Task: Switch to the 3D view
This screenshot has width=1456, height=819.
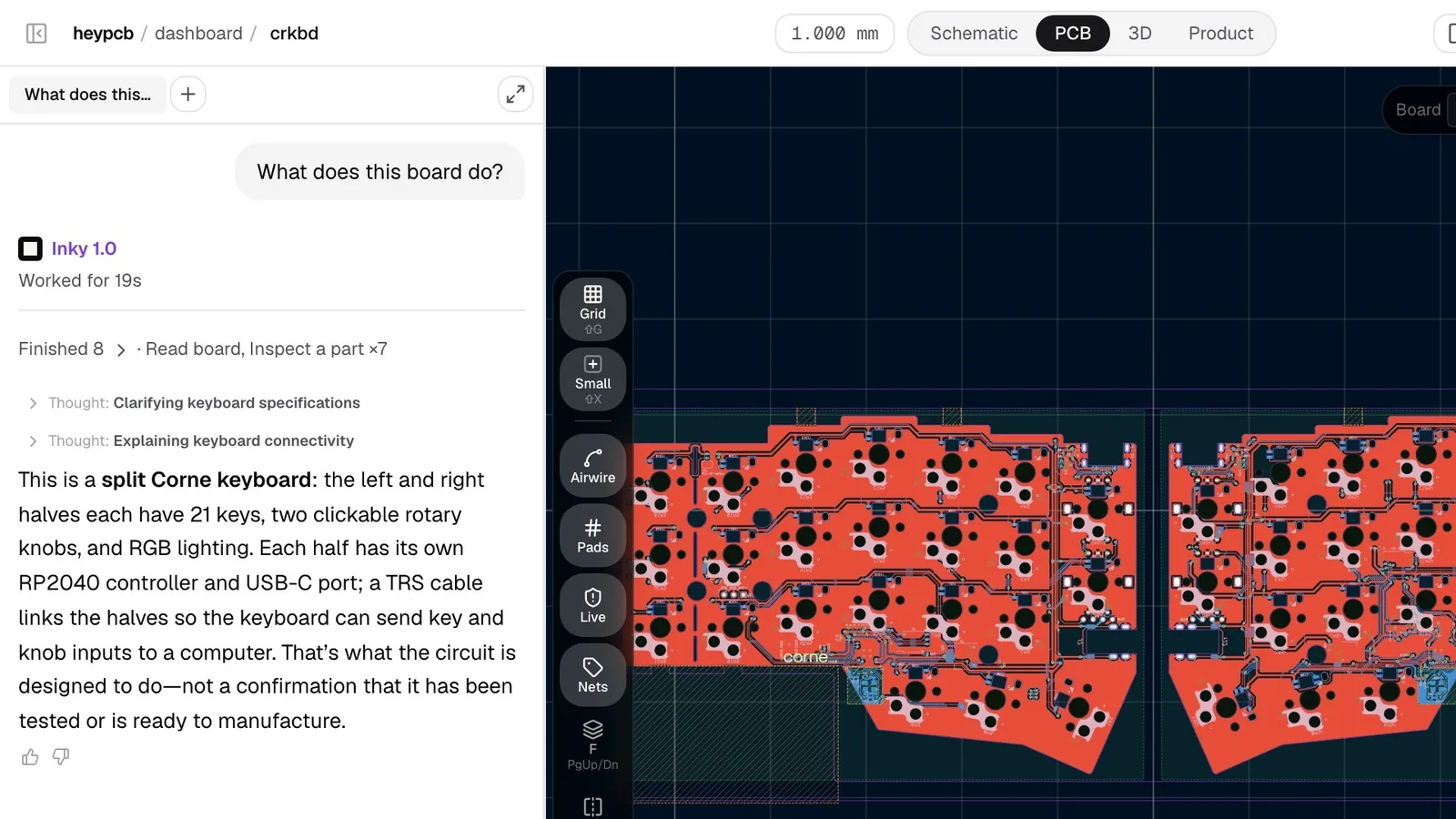Action: pyautogui.click(x=1139, y=34)
